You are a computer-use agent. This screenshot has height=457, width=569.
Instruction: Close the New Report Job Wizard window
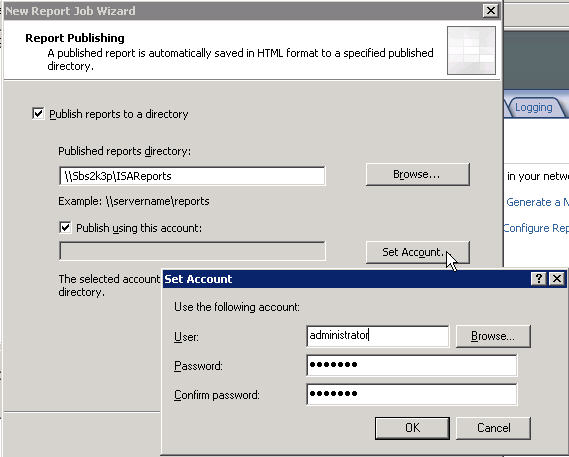[491, 11]
